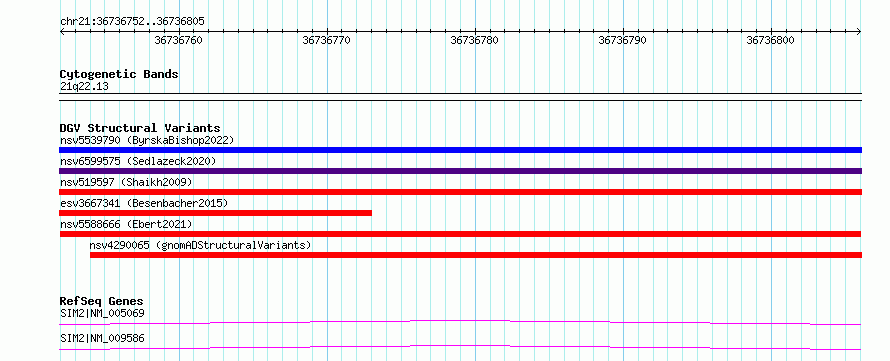Image resolution: width=890 pixels, height=361 pixels.
Task: Open the nsv6599575 (Sedlazeck2020) variant label
Action: (x=138, y=161)
